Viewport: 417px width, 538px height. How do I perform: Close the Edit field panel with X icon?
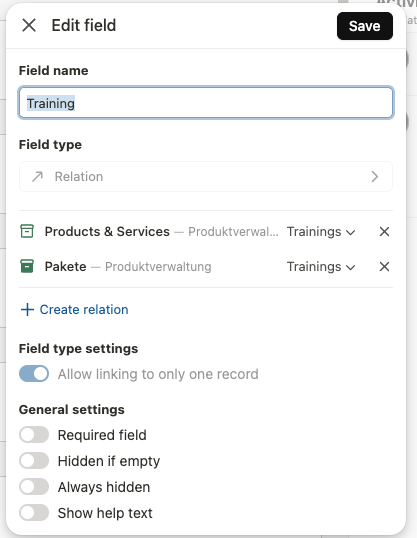29,25
